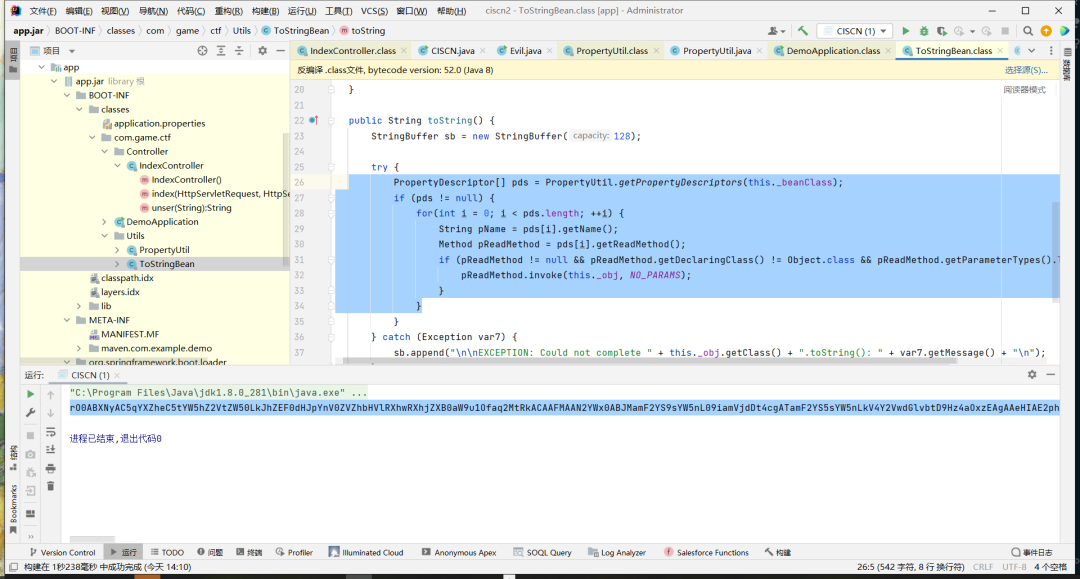This screenshot has height=579, width=1080.
Task: Collapse the BOOT-INF folder
Action: (67, 96)
